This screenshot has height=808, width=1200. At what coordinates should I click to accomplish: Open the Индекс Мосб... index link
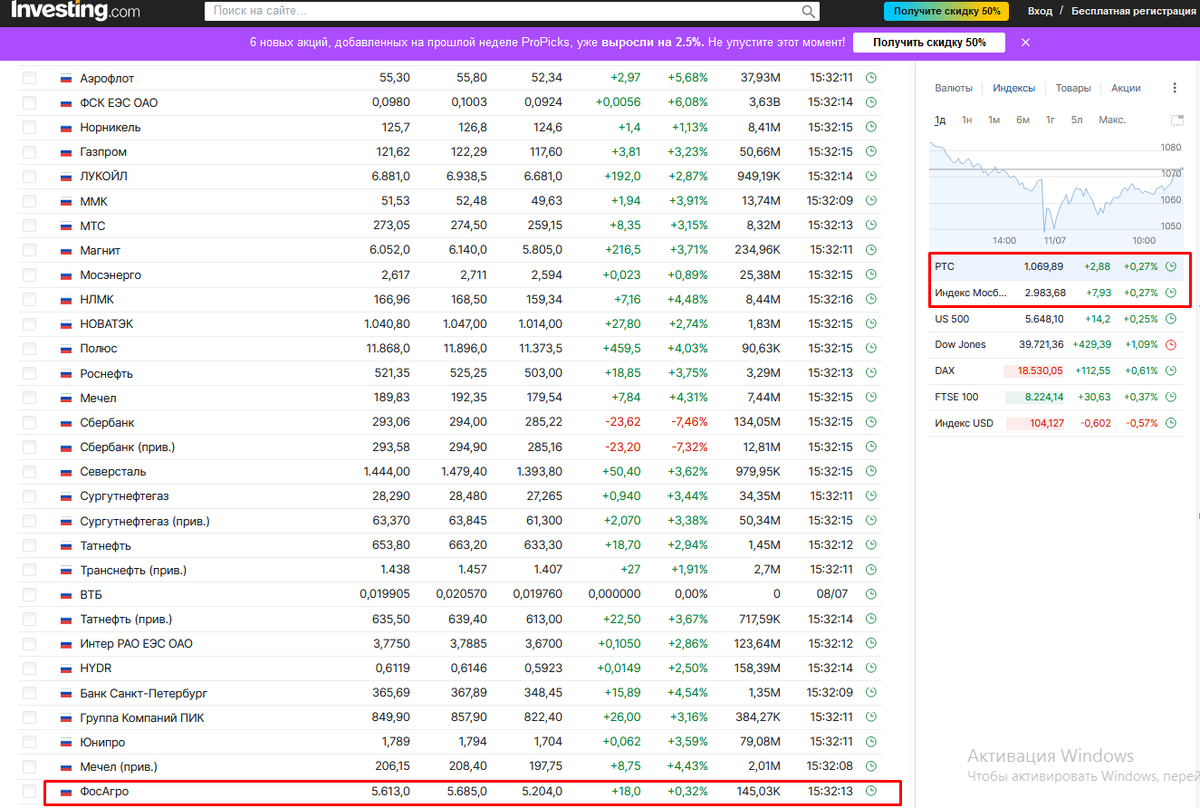click(970, 293)
